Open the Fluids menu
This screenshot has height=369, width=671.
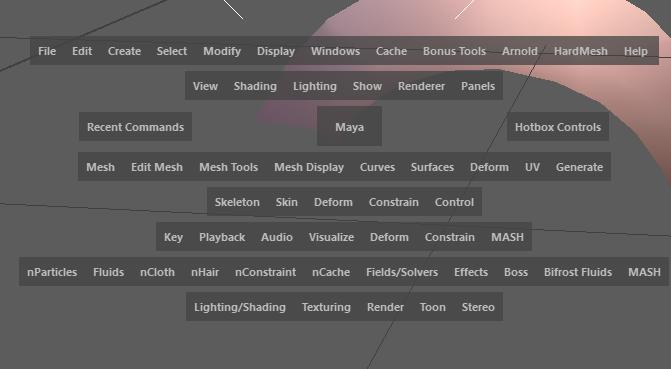[x=108, y=272]
